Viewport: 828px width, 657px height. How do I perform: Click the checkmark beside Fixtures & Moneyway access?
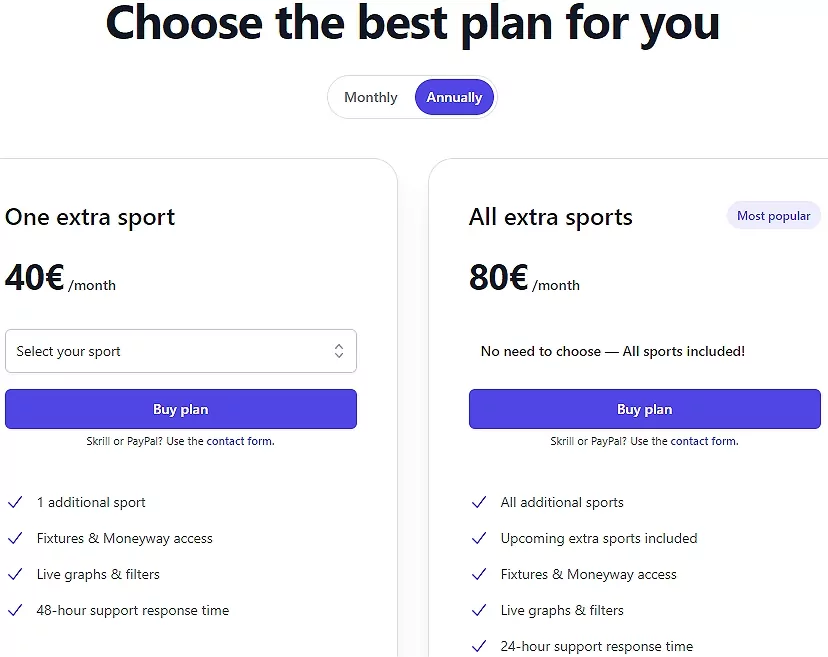coord(16,538)
